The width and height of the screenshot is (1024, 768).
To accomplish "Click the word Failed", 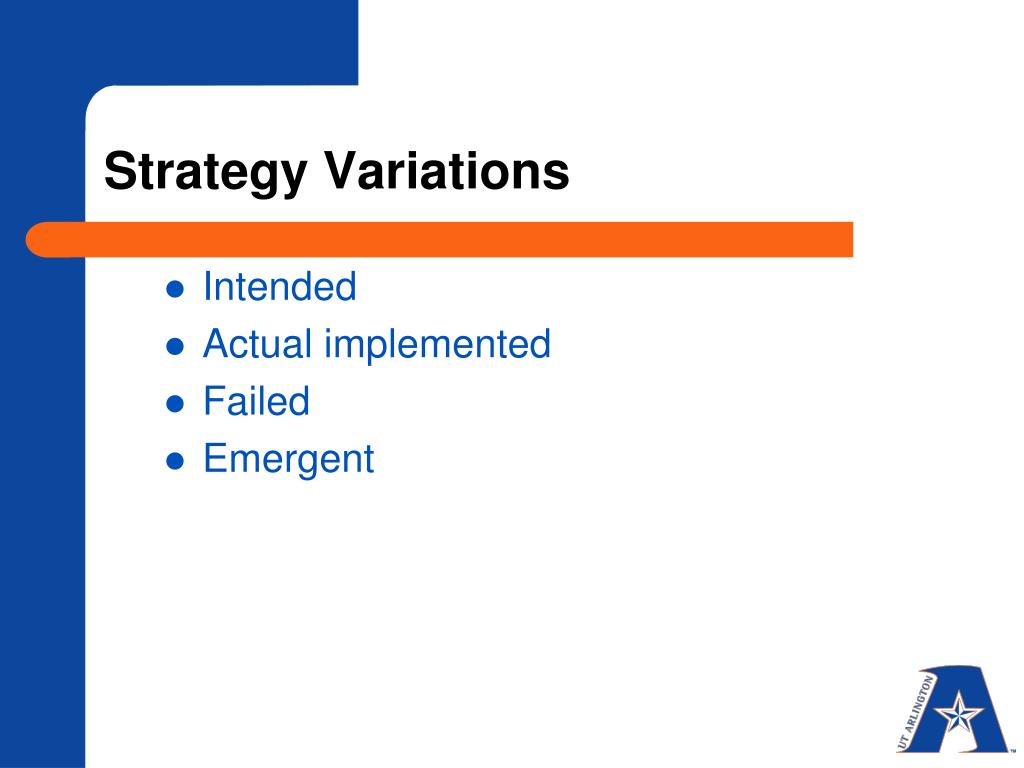I will [x=256, y=401].
